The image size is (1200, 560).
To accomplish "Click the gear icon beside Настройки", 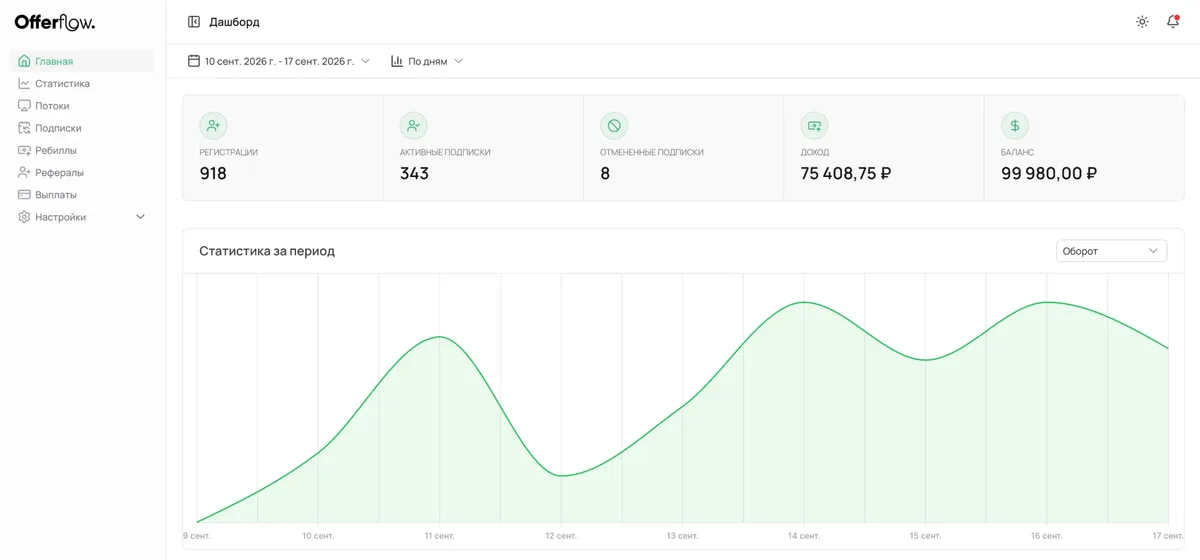I will [x=24, y=217].
